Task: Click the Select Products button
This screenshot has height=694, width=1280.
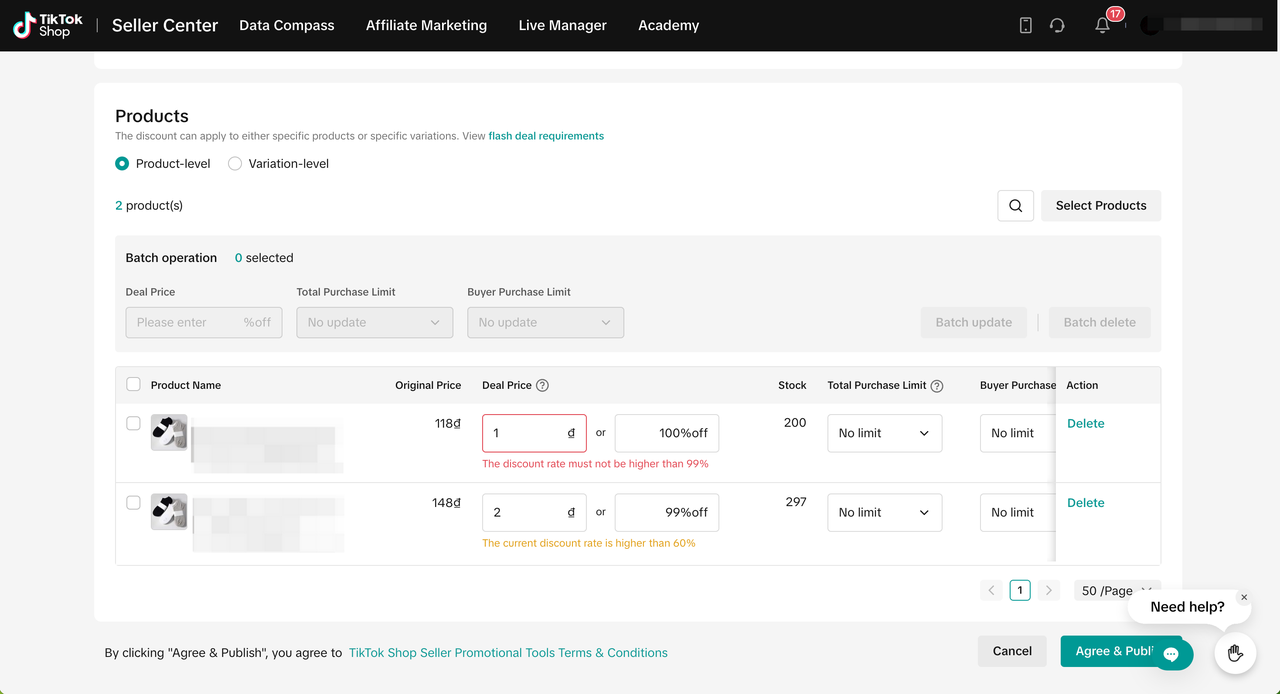Action: 1100,205
